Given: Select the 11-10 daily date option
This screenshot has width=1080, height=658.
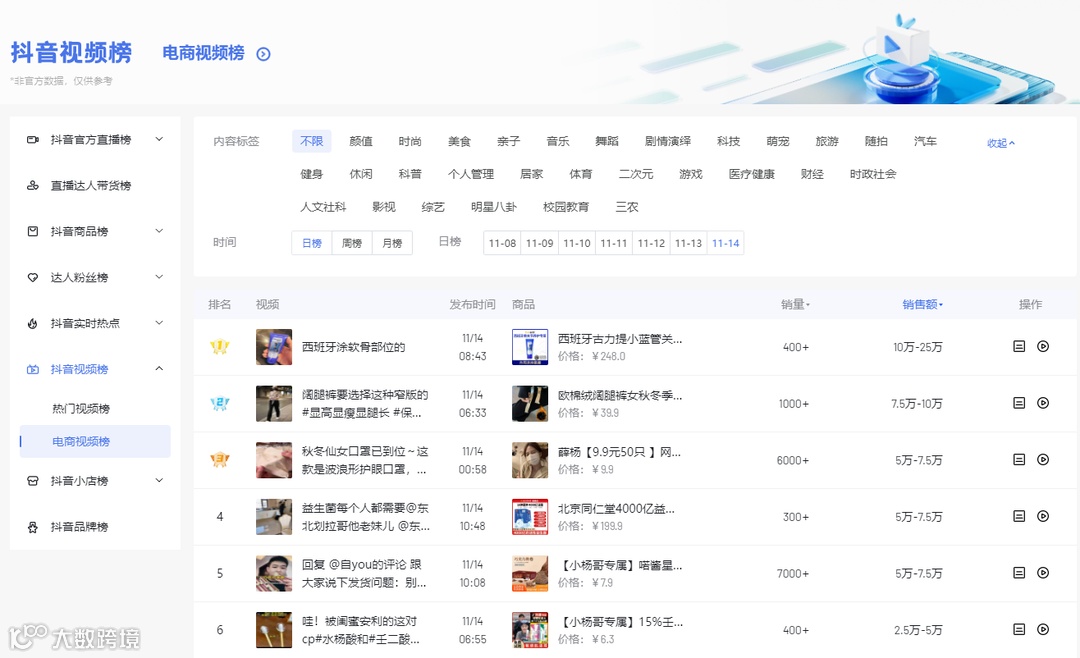Looking at the screenshot, I should pos(576,242).
